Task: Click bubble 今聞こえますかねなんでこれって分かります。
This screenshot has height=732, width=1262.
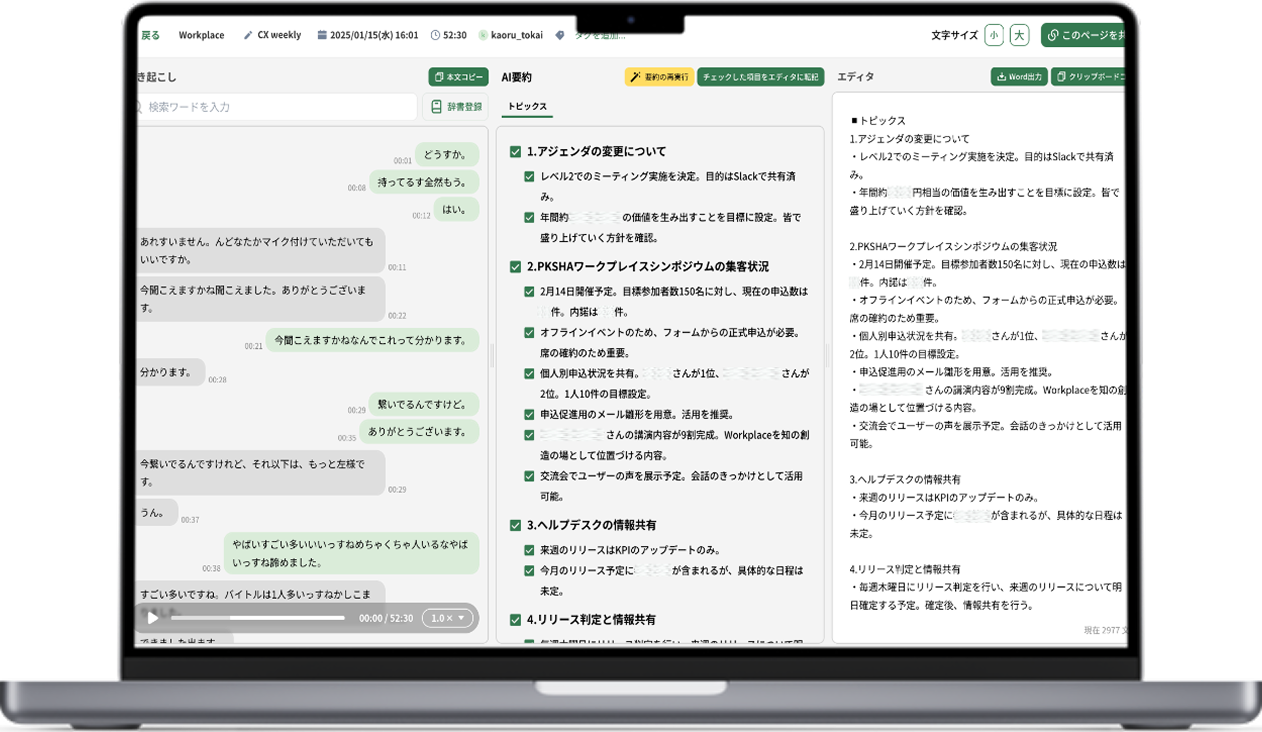Action: pos(372,340)
